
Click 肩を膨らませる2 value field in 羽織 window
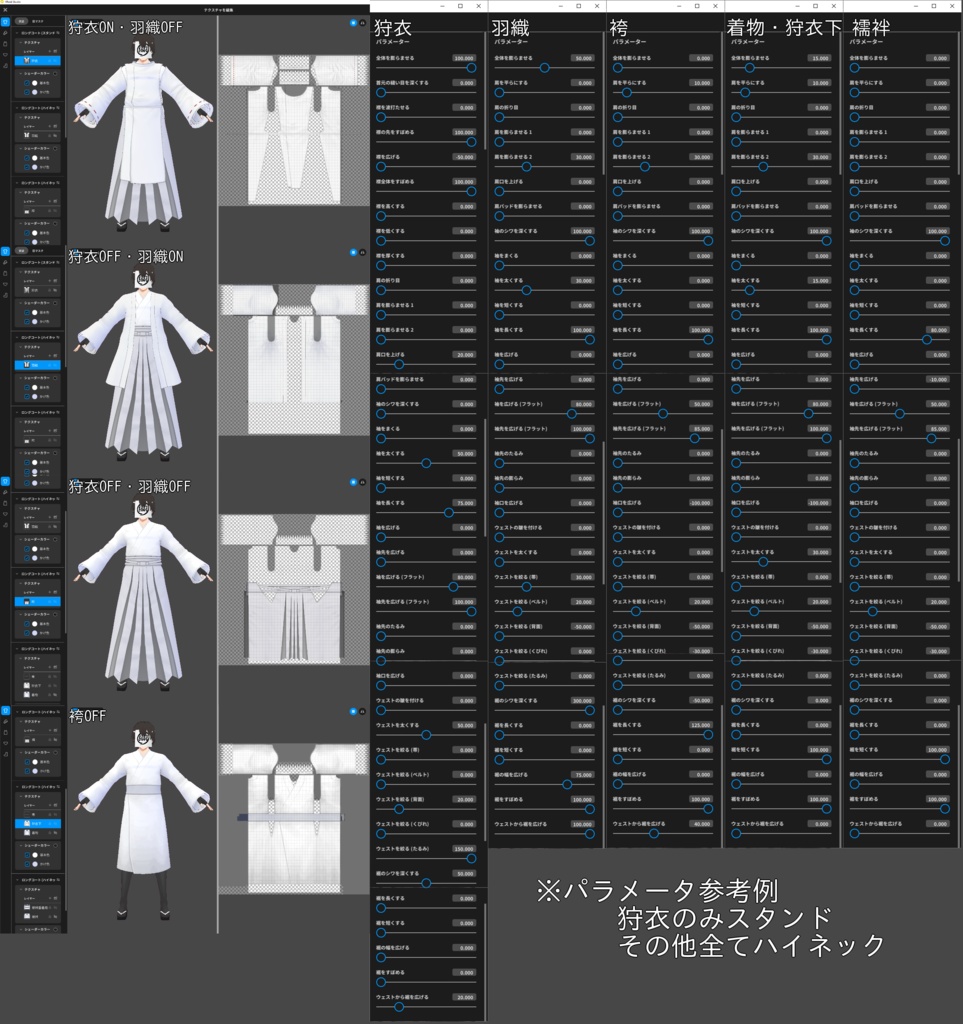coord(583,157)
